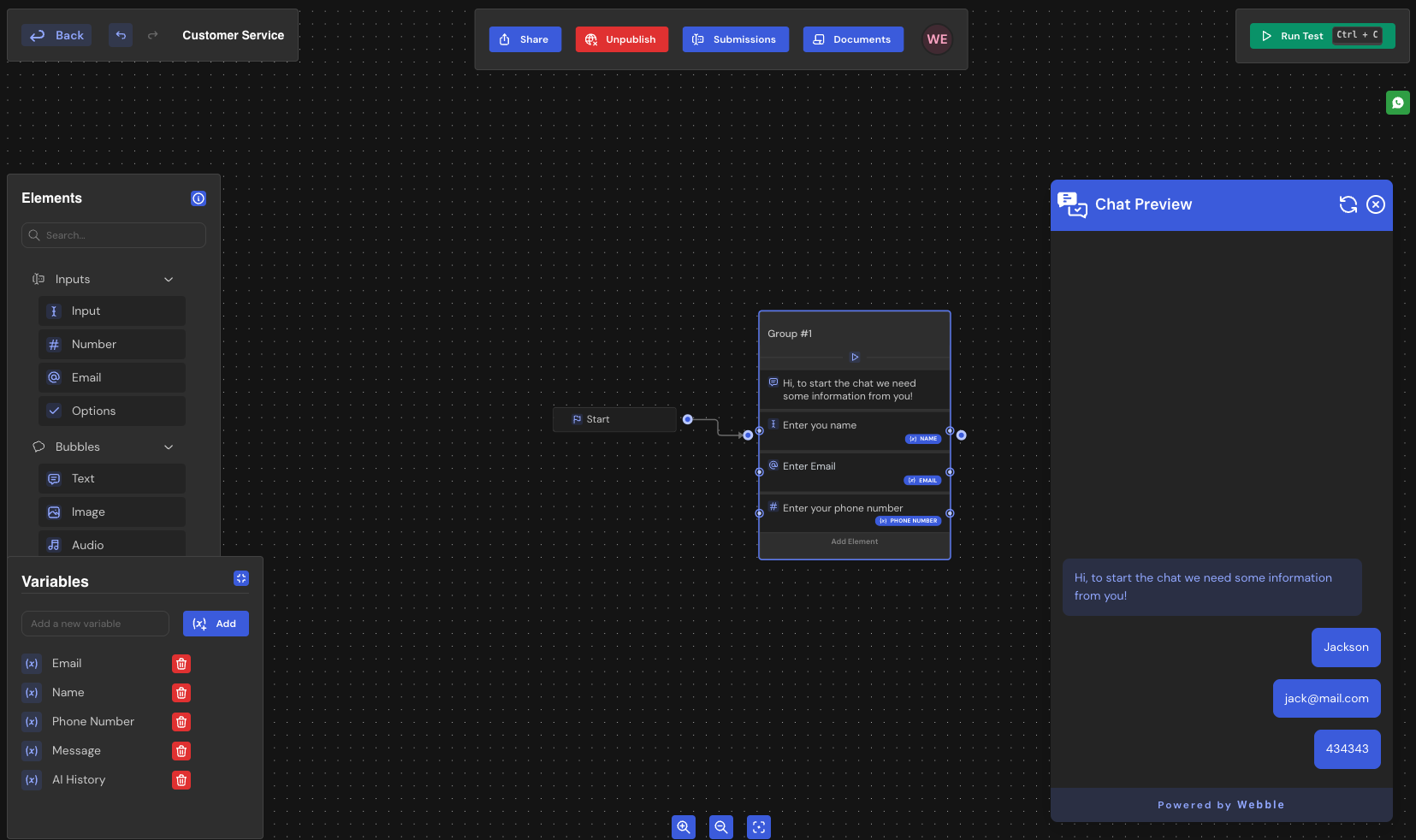Open WhatsApp integration green icon

pyautogui.click(x=1397, y=103)
